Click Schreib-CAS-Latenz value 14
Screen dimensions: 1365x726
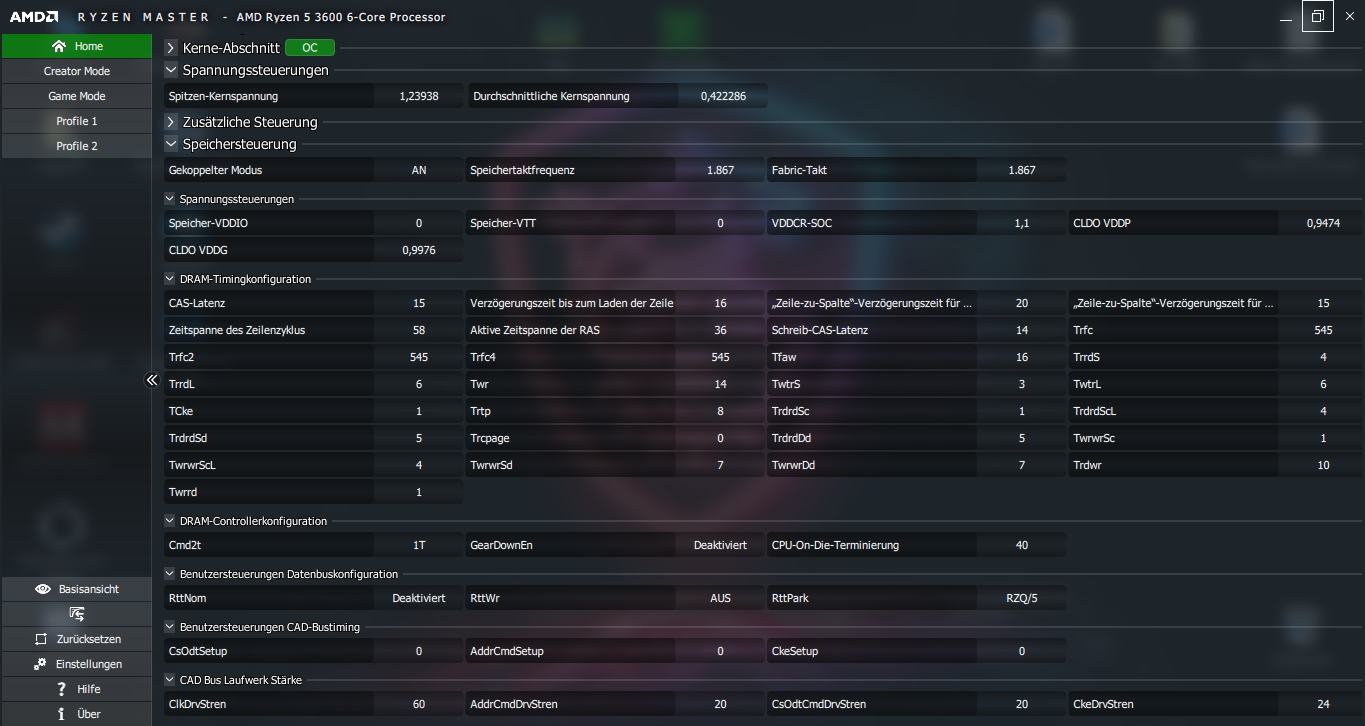click(1021, 330)
